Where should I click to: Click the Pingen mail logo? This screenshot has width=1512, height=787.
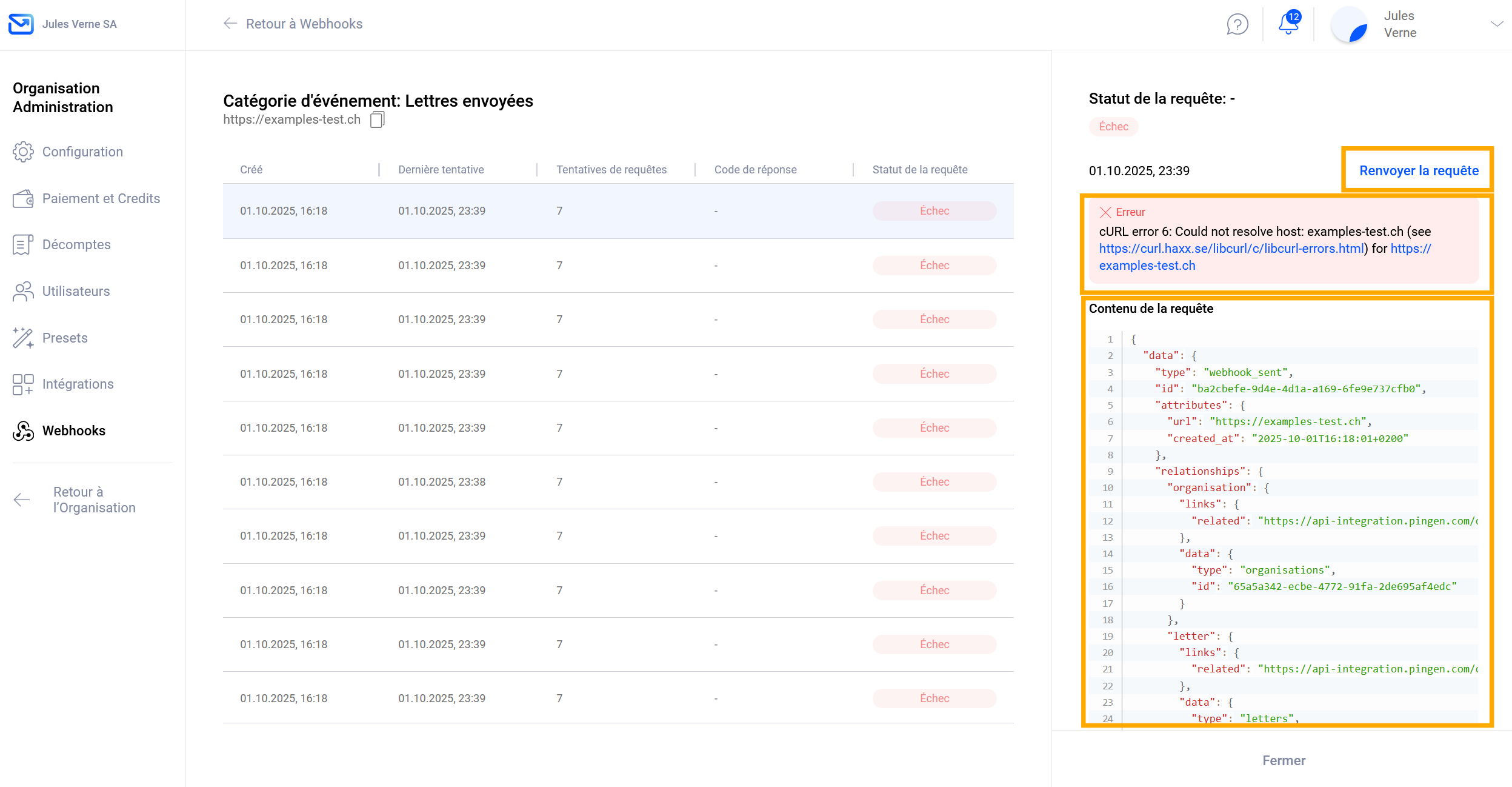[21, 24]
